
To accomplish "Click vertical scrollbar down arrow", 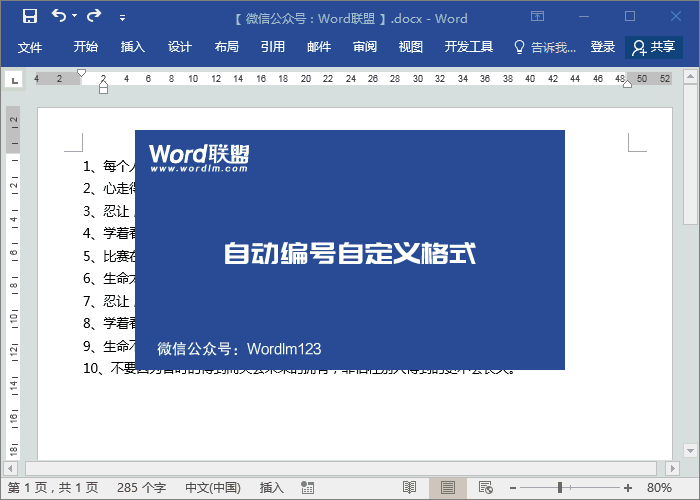I will coord(690,450).
